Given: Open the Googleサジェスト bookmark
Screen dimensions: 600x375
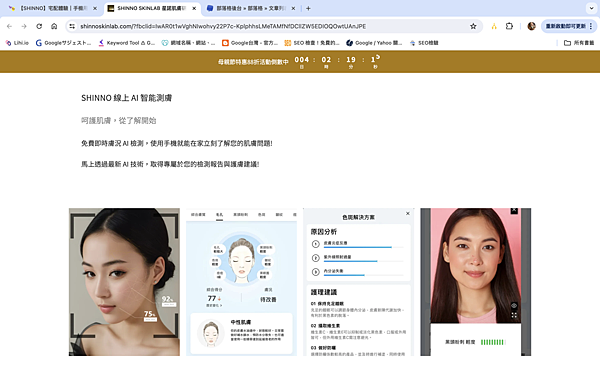Looking at the screenshot, I should (x=64, y=43).
